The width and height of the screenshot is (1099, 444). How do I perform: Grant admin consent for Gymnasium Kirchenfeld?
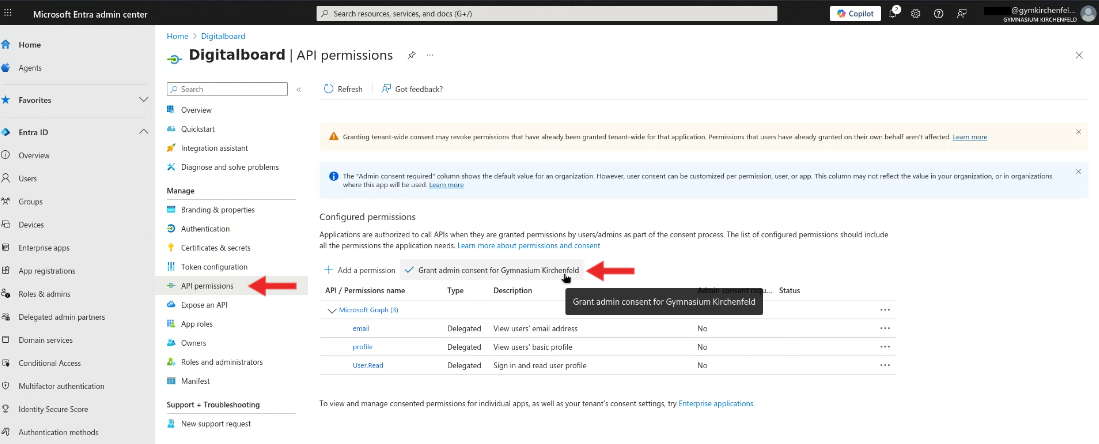point(491,270)
